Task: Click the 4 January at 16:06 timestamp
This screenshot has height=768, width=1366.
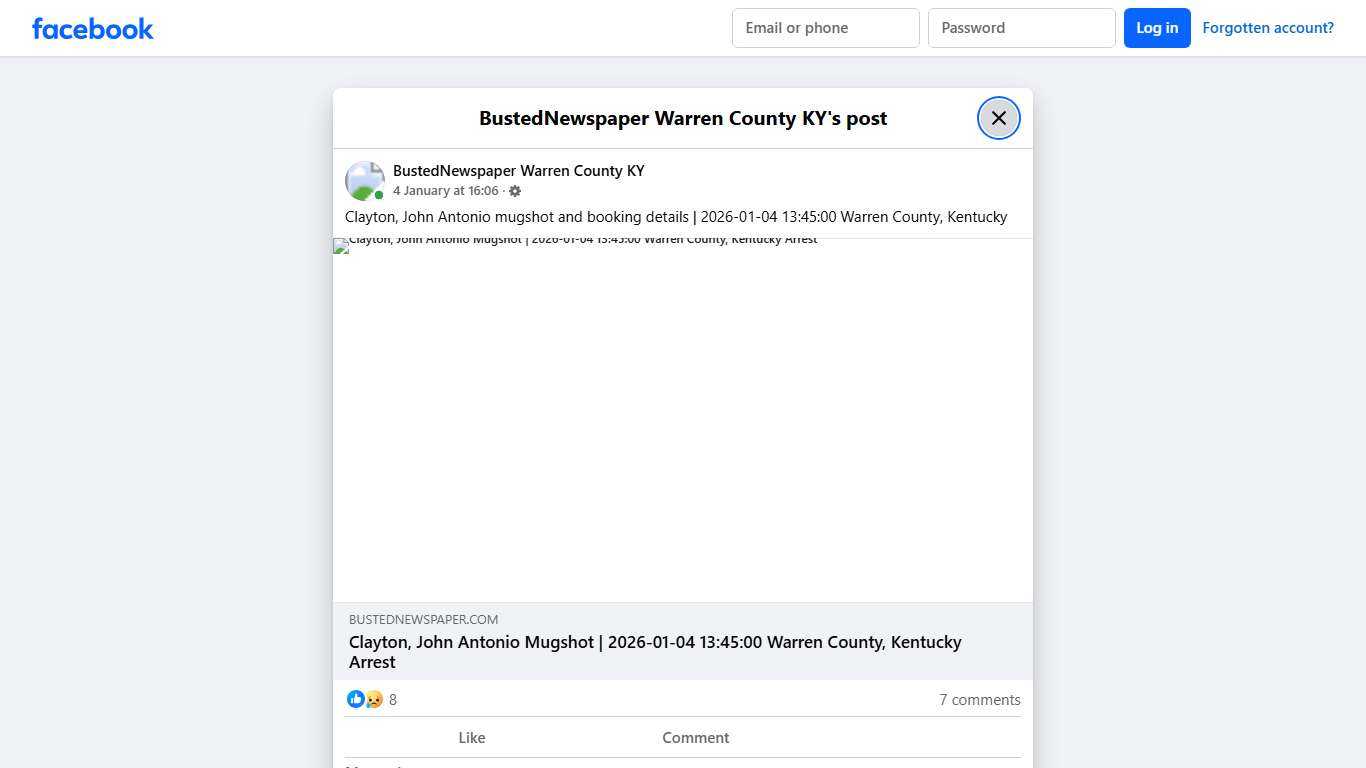Action: 445,191
